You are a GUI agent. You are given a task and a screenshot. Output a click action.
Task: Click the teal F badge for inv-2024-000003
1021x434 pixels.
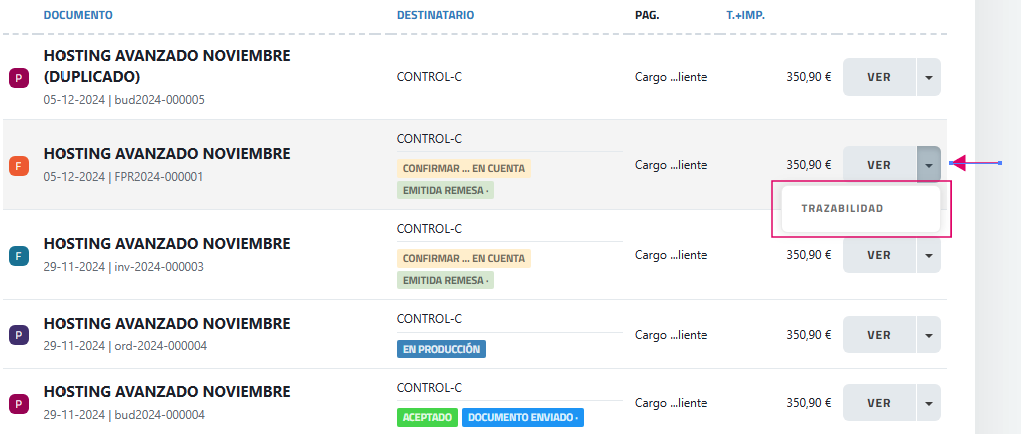point(18,256)
